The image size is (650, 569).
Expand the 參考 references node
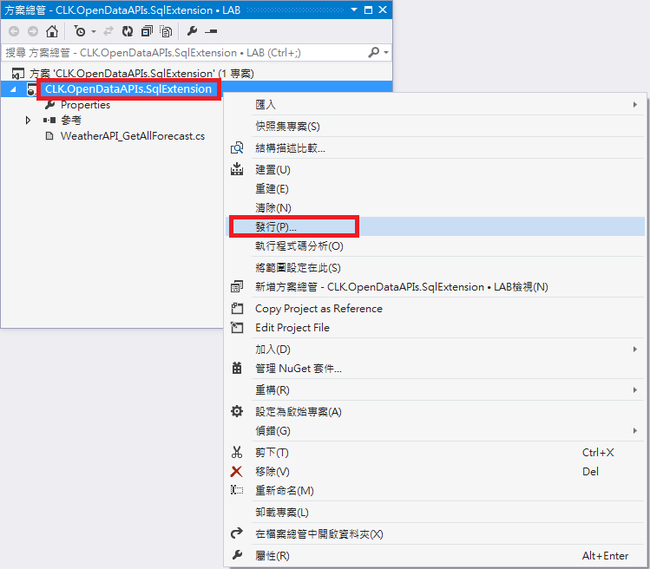28,120
